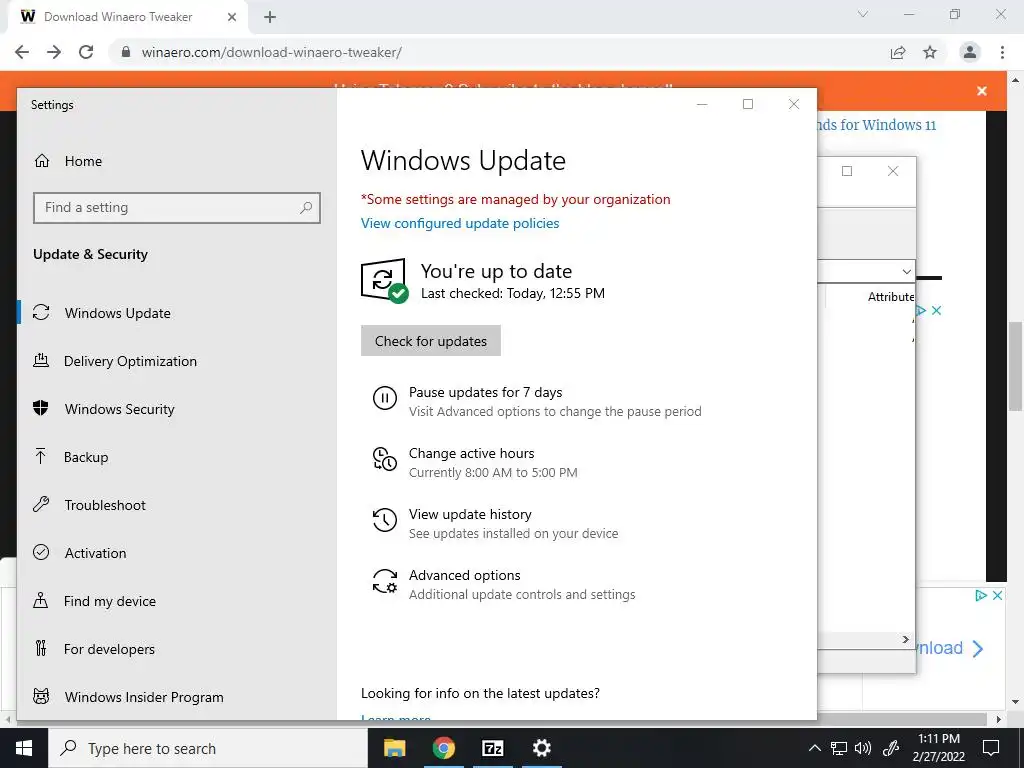The width and height of the screenshot is (1024, 768).
Task: Open the Action Center notifications
Action: pos(991,748)
